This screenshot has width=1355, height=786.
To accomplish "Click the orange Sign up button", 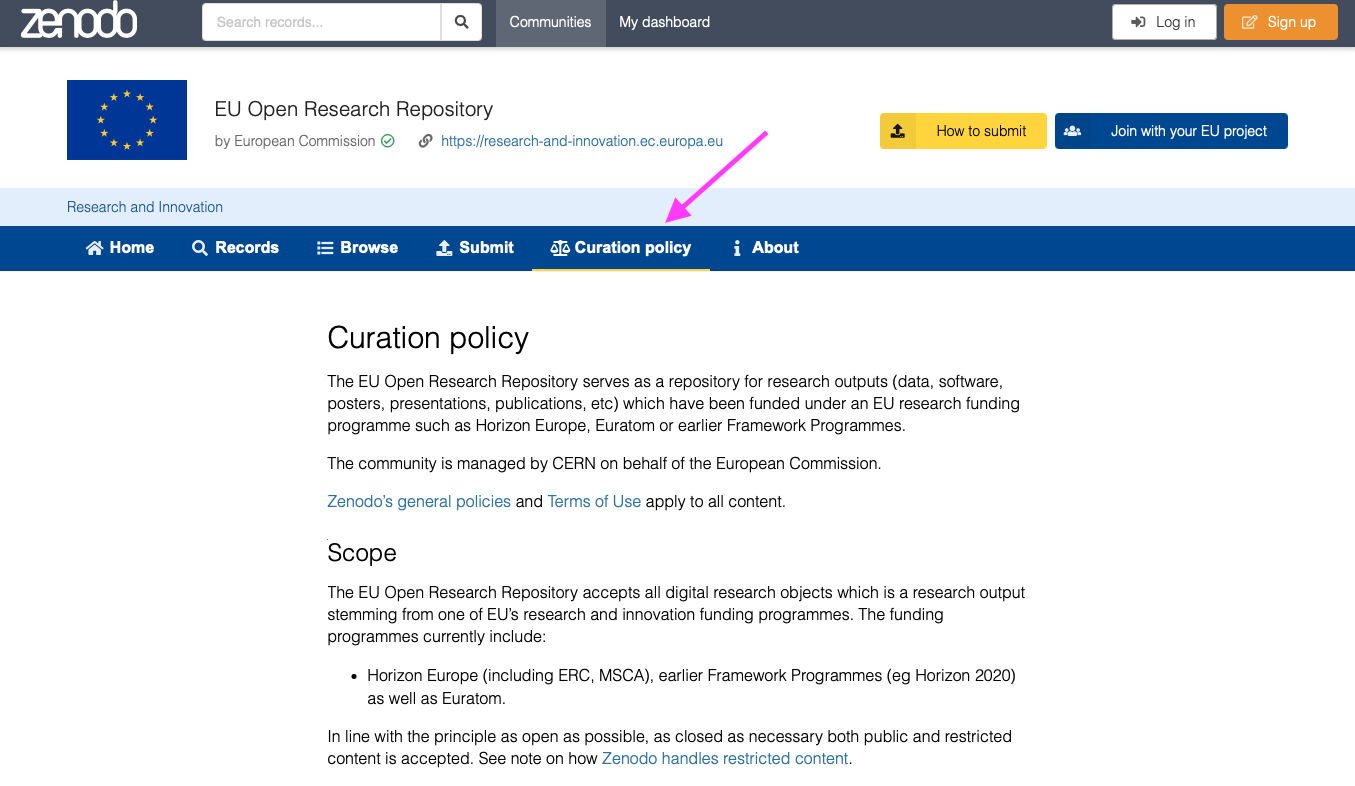I will click(x=1280, y=22).
